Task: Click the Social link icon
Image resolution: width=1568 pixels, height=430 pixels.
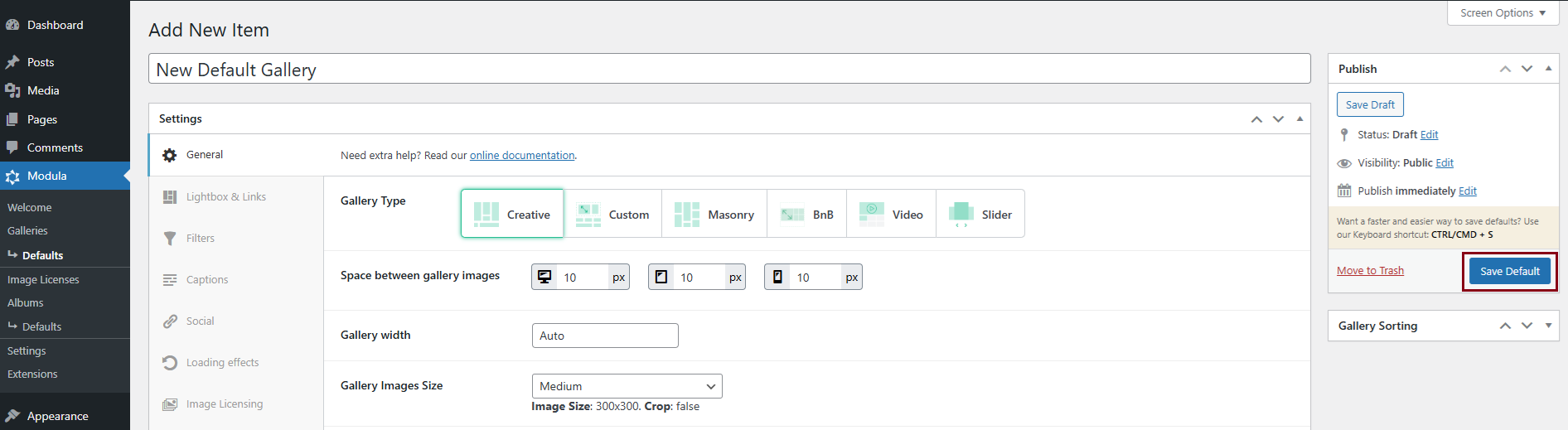Action: 170,321
